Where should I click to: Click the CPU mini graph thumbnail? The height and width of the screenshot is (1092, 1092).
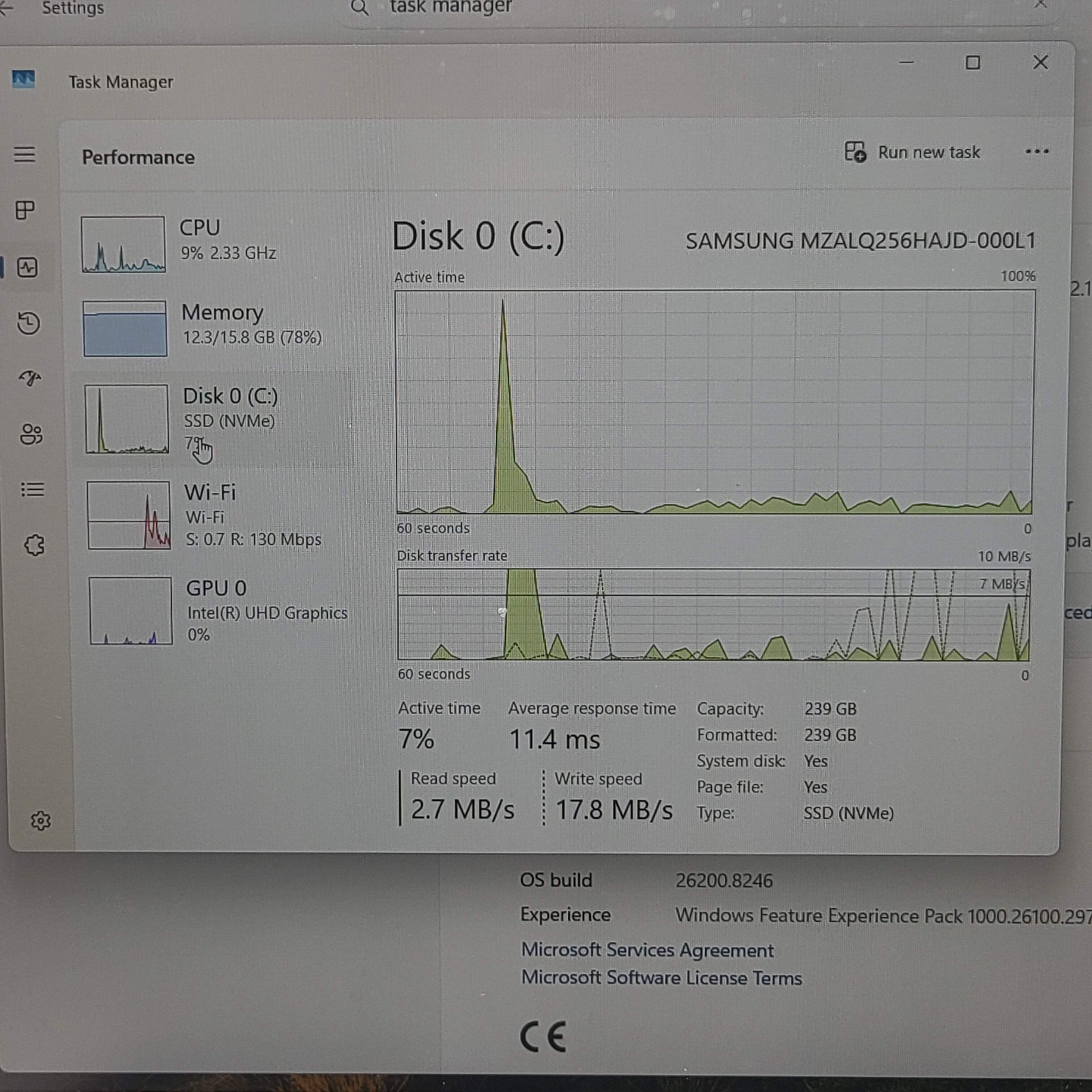(123, 244)
